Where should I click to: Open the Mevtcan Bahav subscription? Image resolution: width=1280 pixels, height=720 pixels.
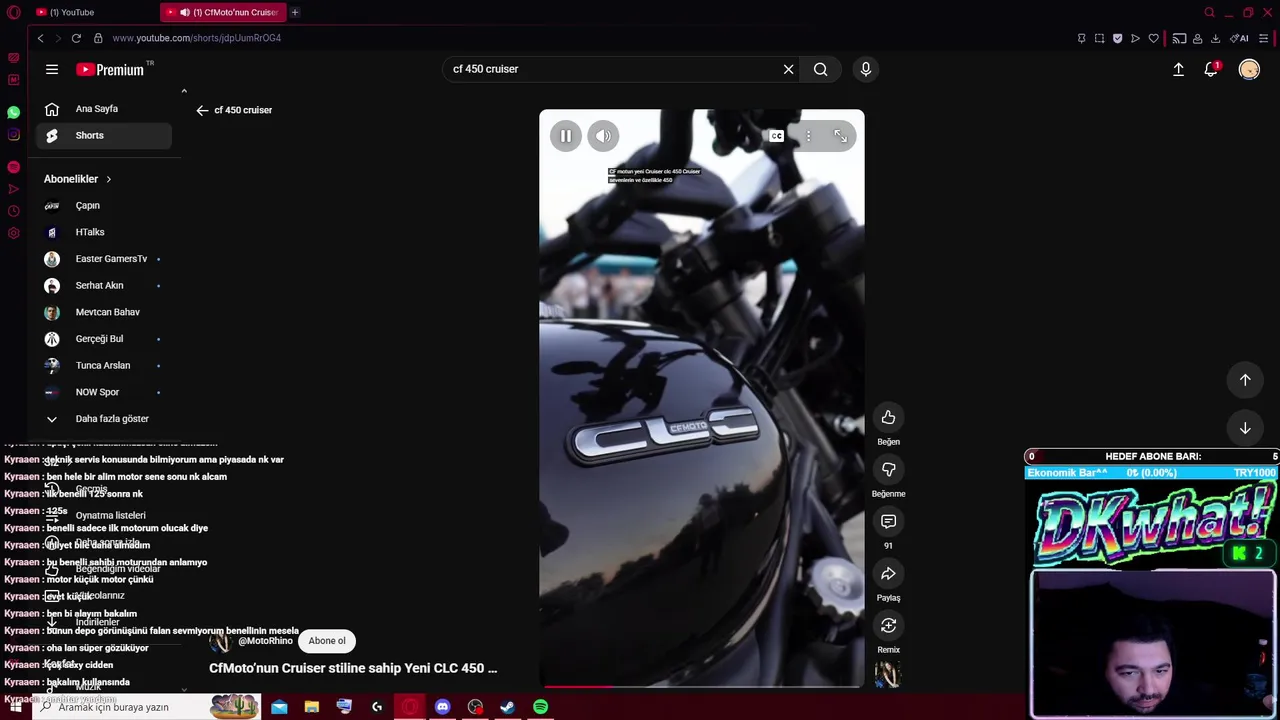click(x=104, y=312)
